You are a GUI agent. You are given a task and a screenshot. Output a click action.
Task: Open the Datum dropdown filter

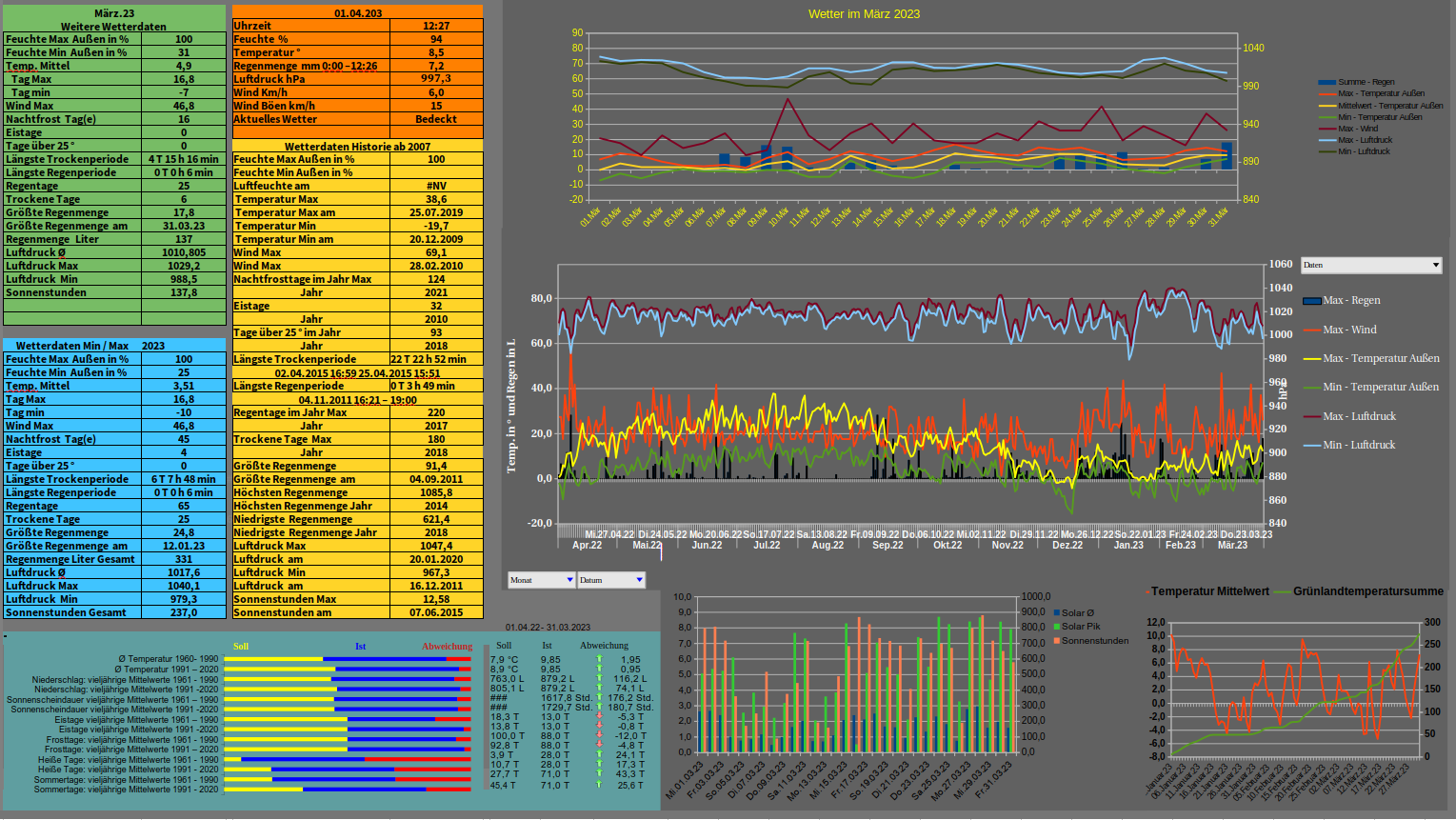tap(611, 580)
